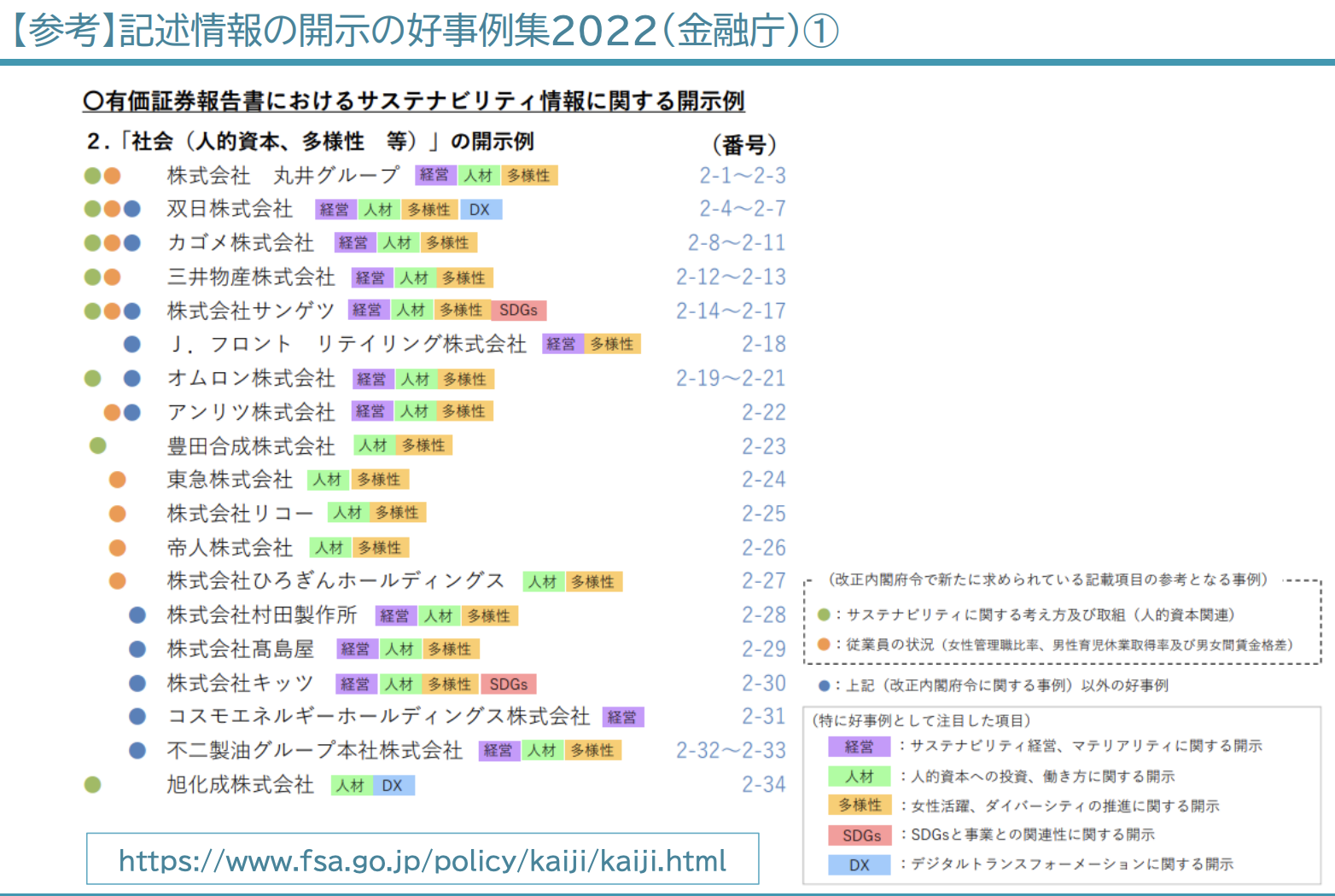This screenshot has width=1335, height=896.
Task: Click the 多様性 tag in the 丸井グループ row
Action: [x=529, y=175]
